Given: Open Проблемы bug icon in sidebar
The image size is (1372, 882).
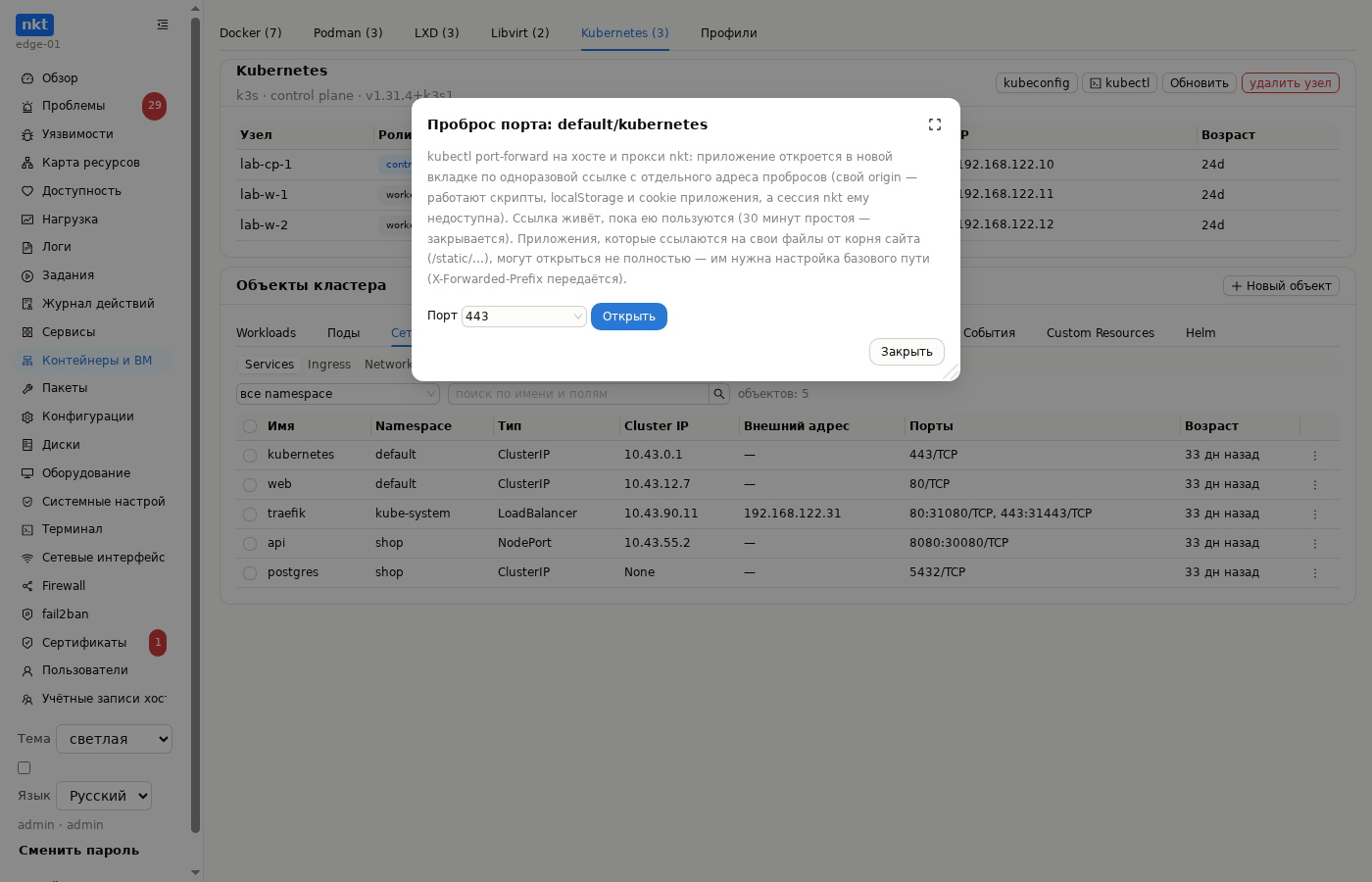Looking at the screenshot, I should (27, 106).
